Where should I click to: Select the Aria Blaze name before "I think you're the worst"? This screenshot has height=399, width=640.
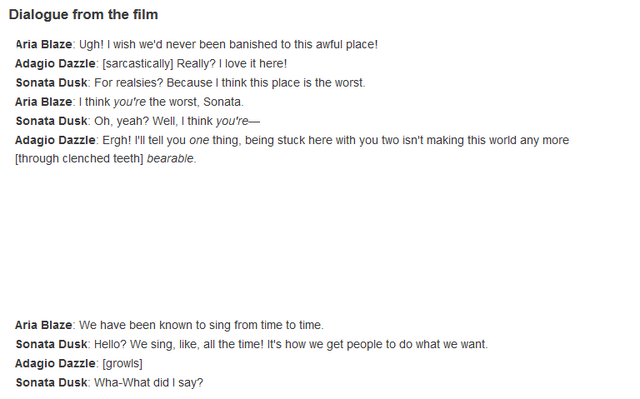point(44,102)
